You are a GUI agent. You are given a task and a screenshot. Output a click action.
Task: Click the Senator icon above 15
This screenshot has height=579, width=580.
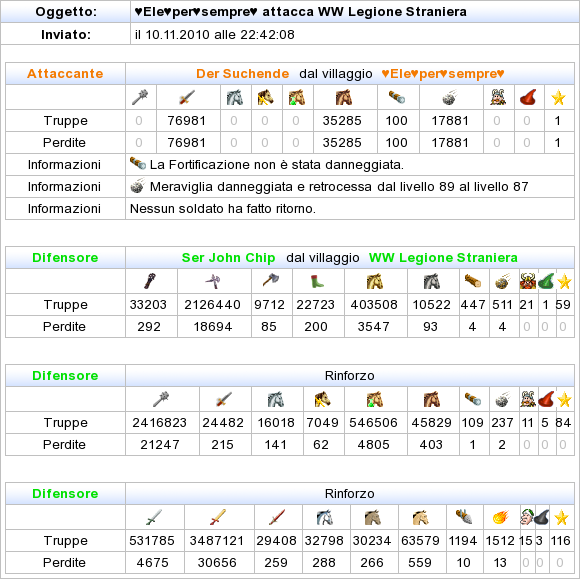pos(526,517)
